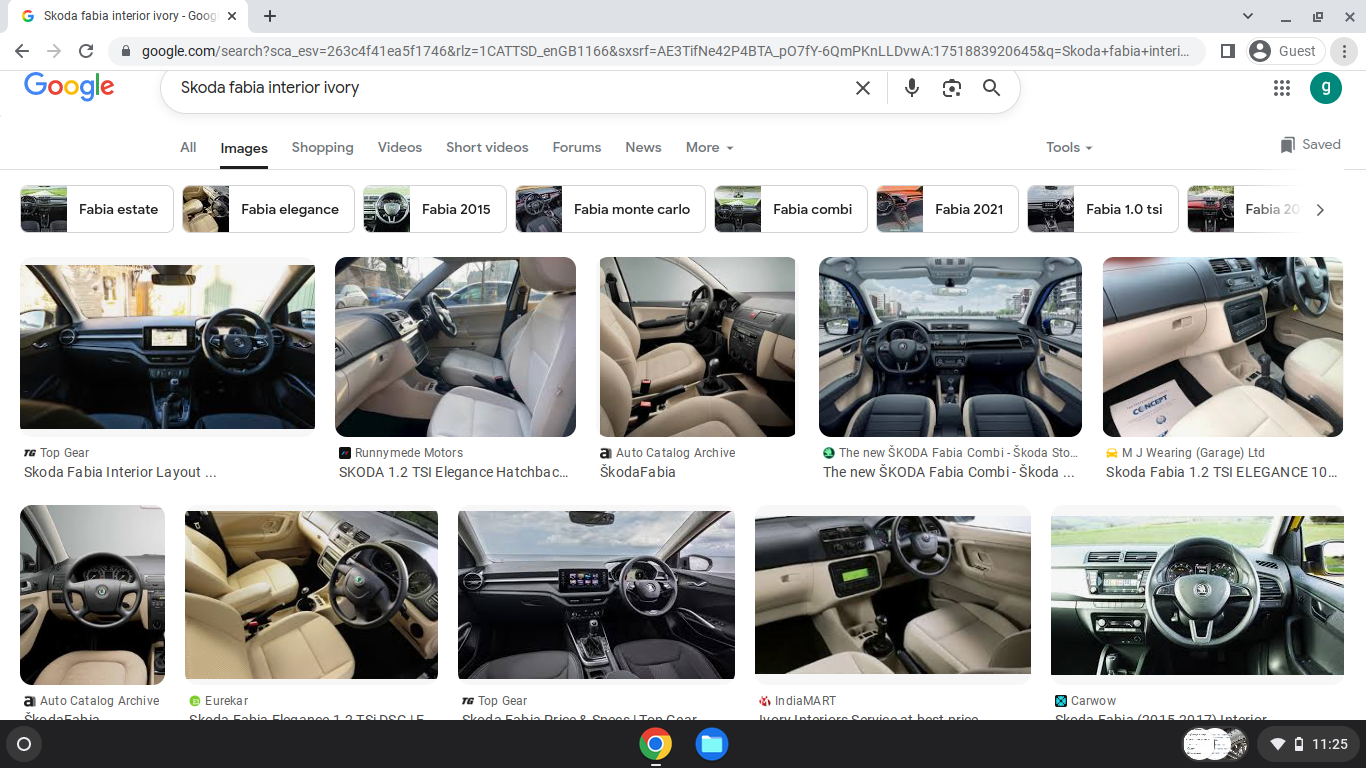Expand the More dropdown
Screen dimensions: 1366x768
pyautogui.click(x=710, y=147)
